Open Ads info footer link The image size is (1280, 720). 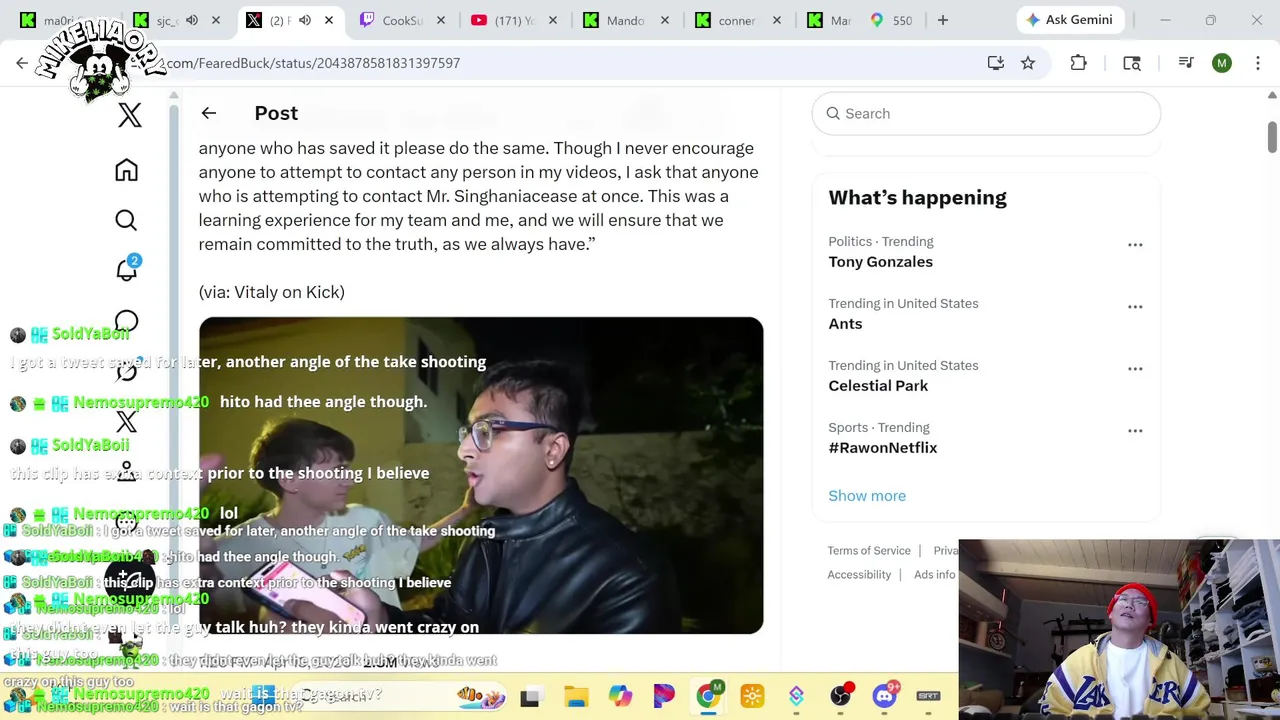pyautogui.click(x=934, y=575)
